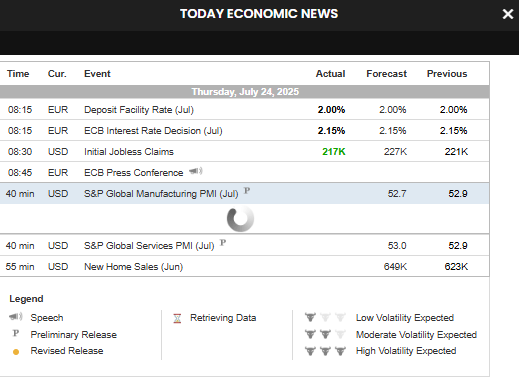Click the 40 min time on Services PMI row
Viewport: 519px width, 382px height.
pyautogui.click(x=20, y=246)
